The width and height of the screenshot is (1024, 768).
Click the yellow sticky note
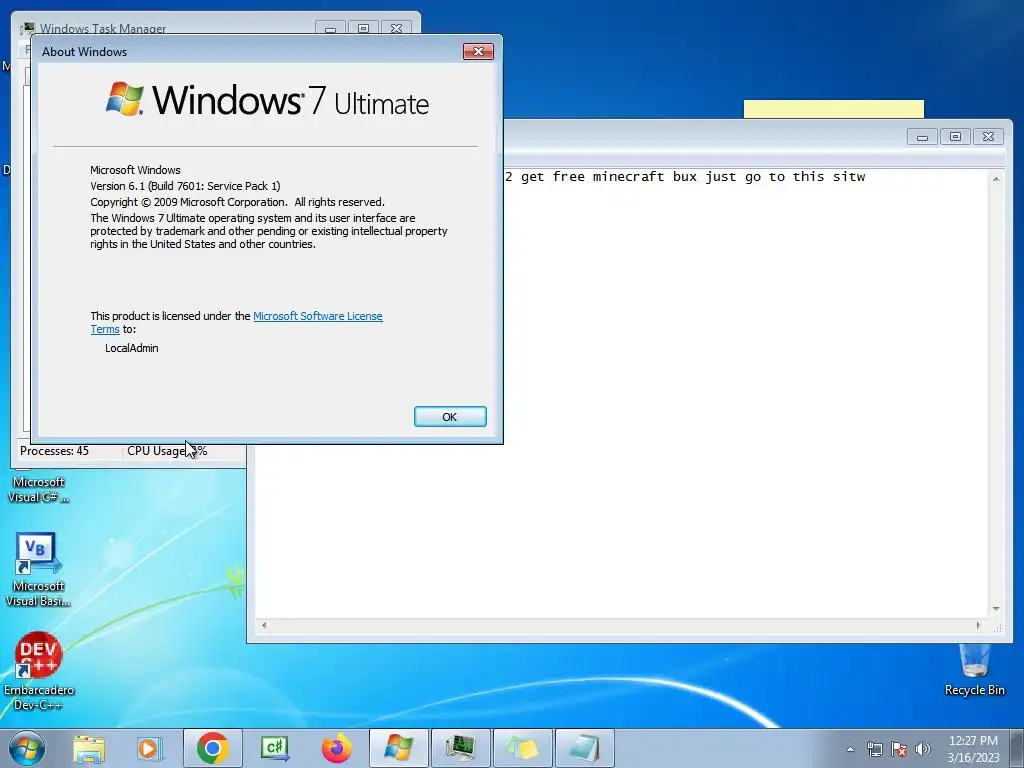[x=833, y=109]
